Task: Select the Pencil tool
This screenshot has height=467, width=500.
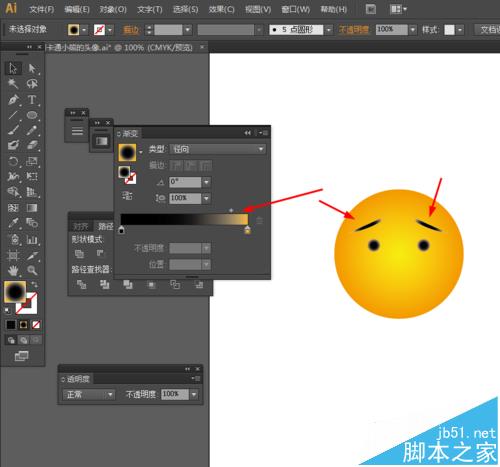Action: click(x=32, y=130)
